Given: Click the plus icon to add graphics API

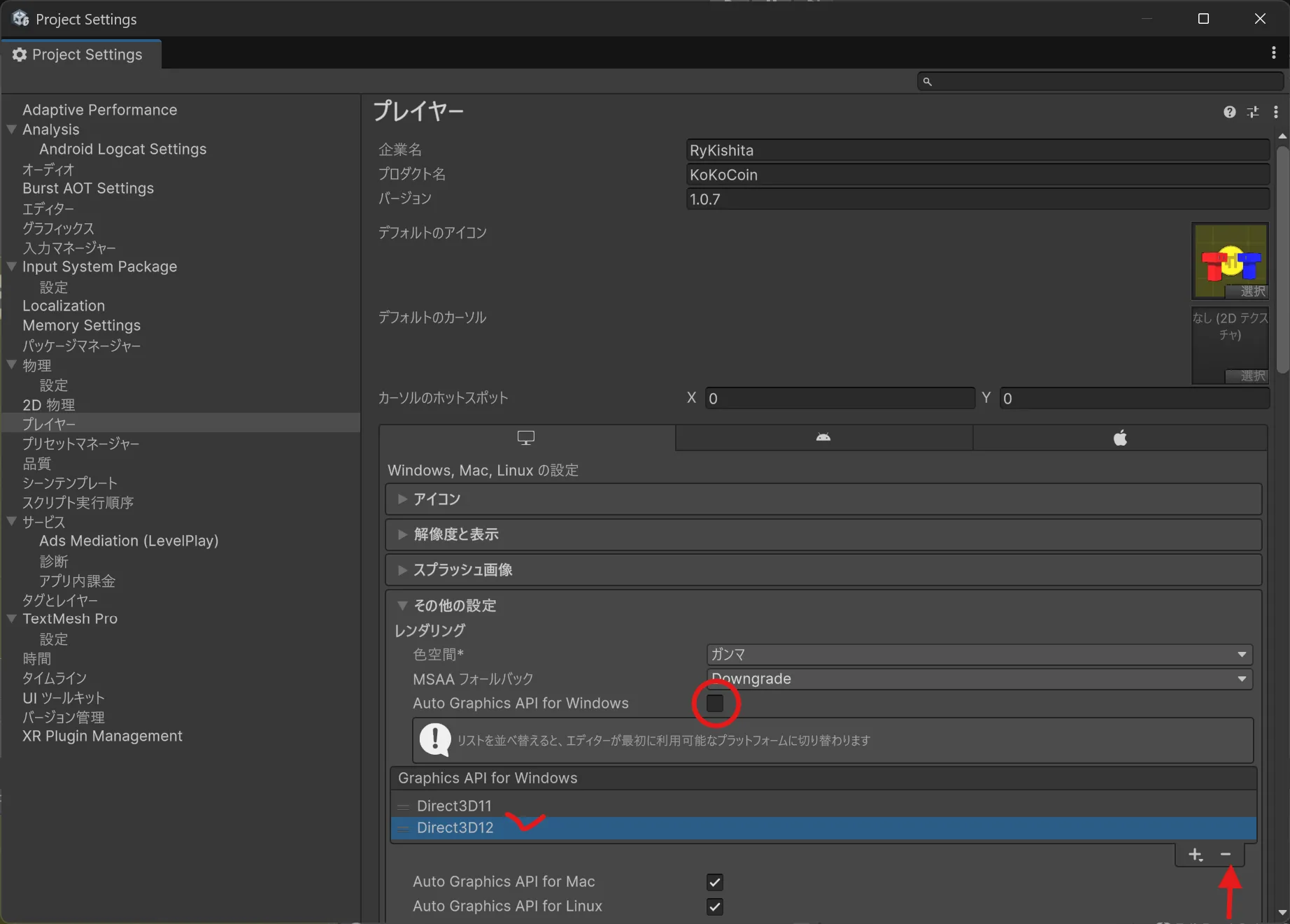Looking at the screenshot, I should [1195, 855].
